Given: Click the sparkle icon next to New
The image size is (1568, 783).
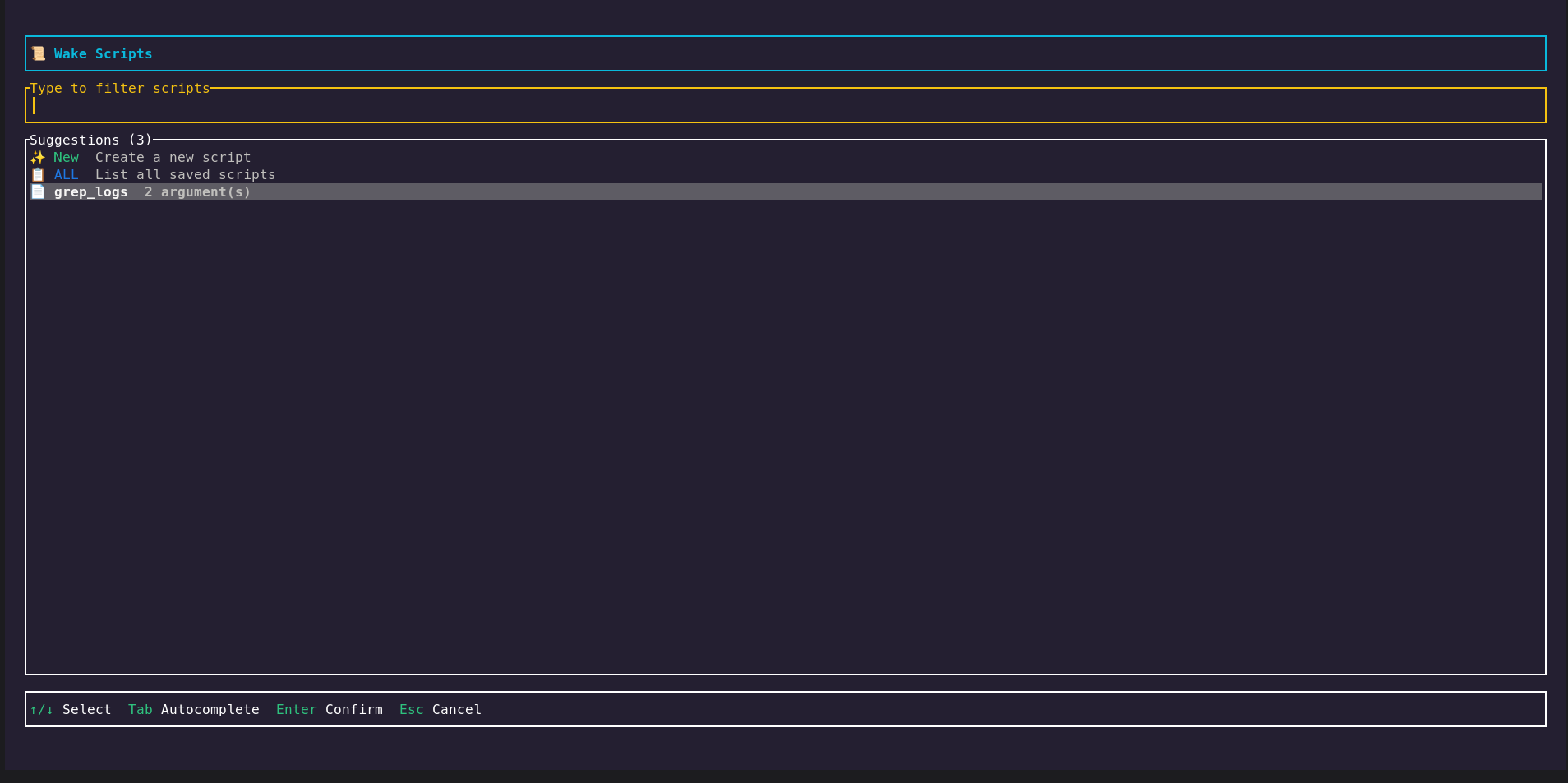Looking at the screenshot, I should click(38, 157).
